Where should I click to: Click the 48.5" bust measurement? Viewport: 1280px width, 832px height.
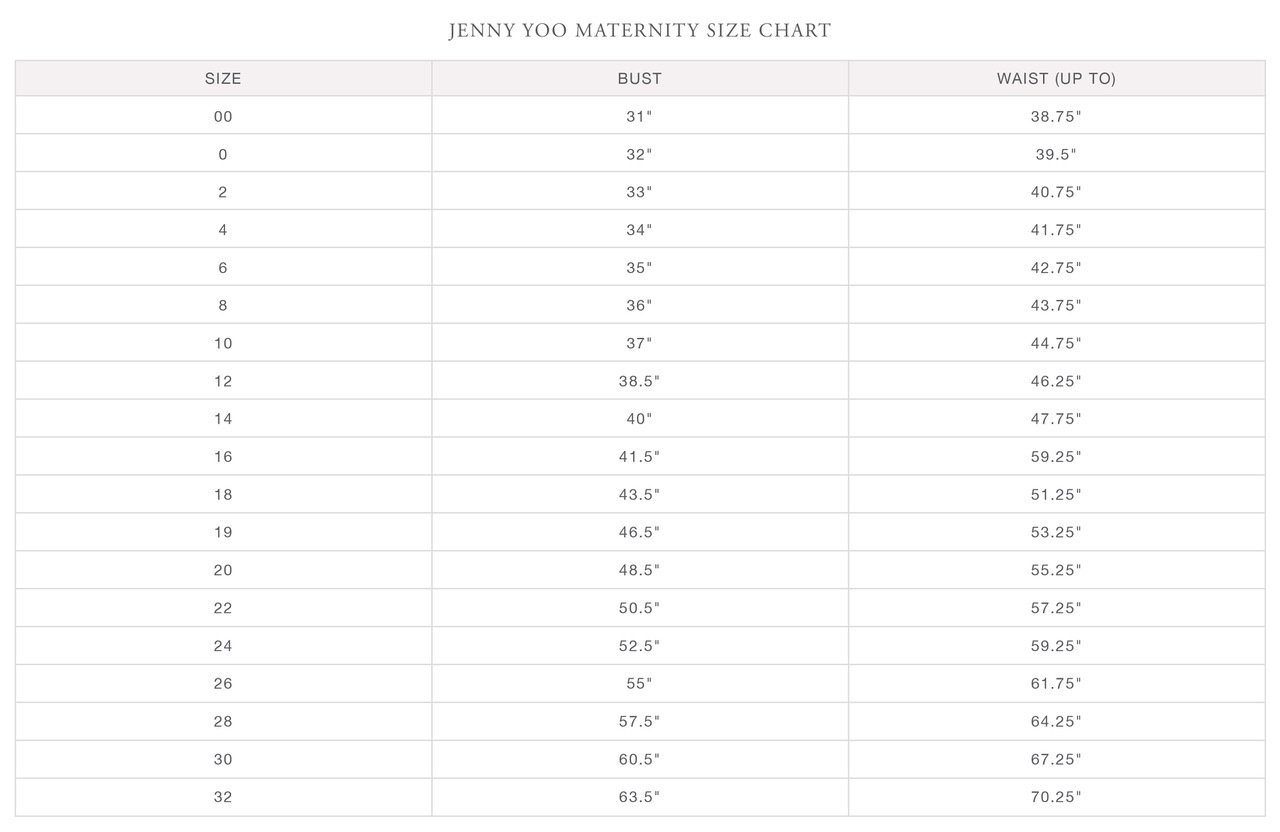tap(640, 570)
